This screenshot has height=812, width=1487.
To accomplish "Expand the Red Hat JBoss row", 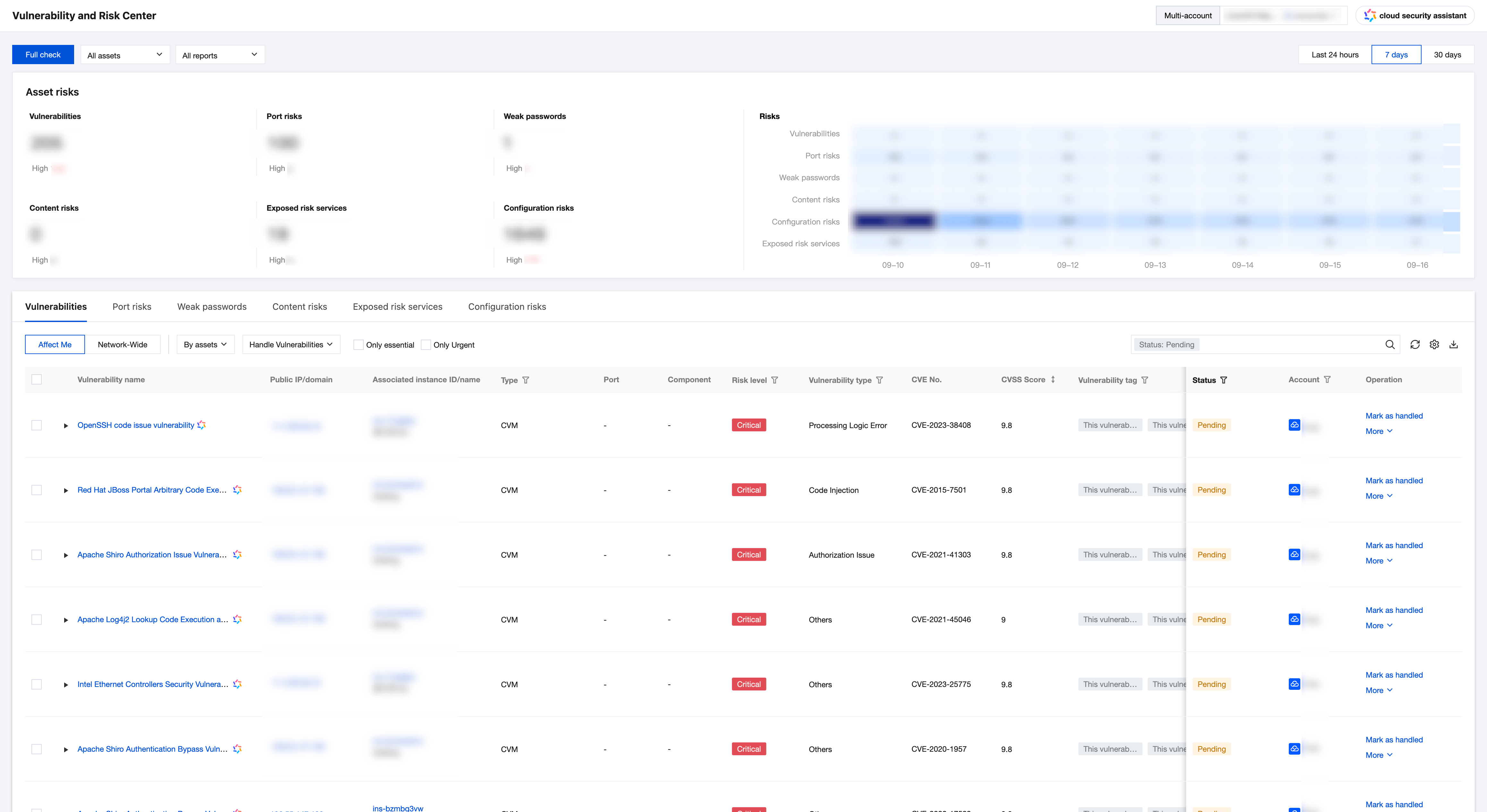I will pos(66,491).
